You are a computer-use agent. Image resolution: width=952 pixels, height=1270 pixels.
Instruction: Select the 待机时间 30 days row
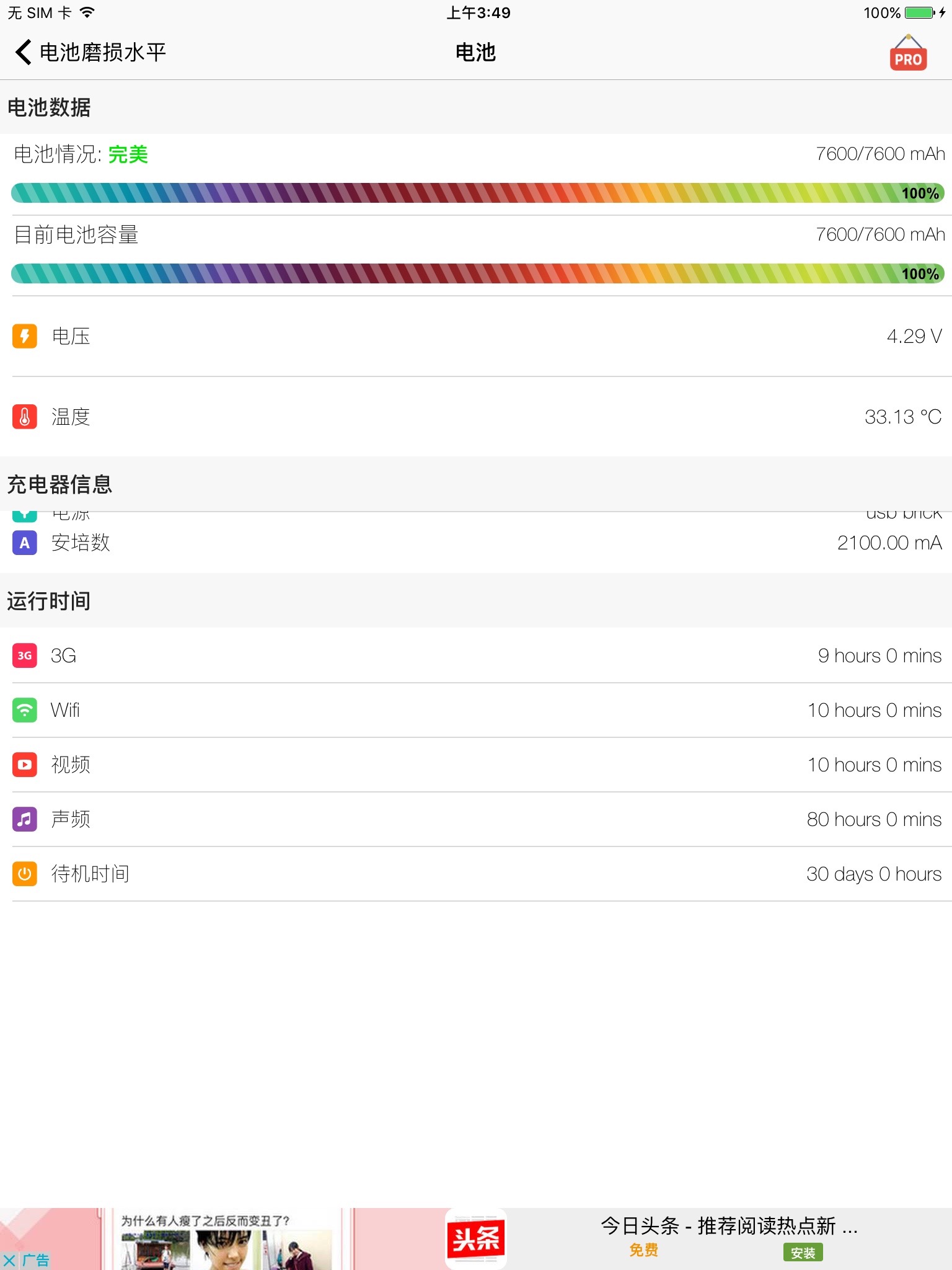pyautogui.click(x=476, y=874)
